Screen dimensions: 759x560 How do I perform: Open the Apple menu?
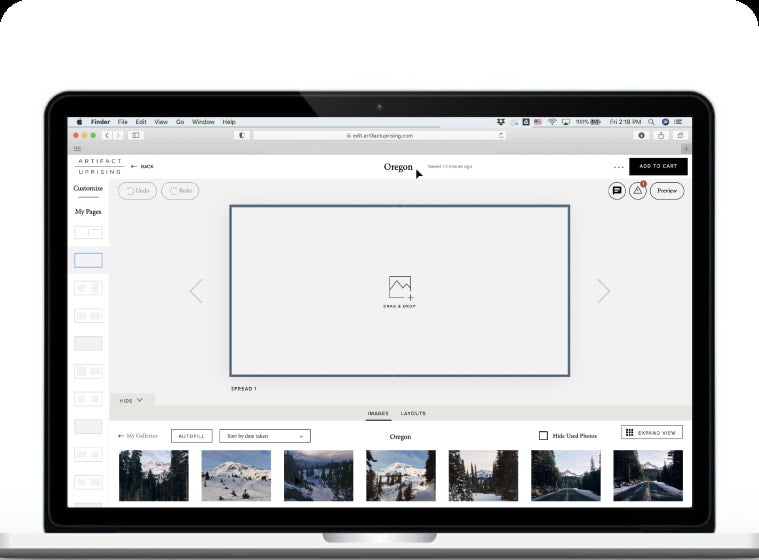pyautogui.click(x=79, y=122)
